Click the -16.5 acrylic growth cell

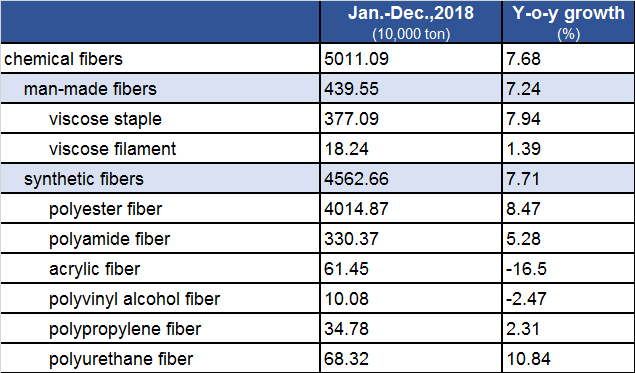(x=569, y=269)
